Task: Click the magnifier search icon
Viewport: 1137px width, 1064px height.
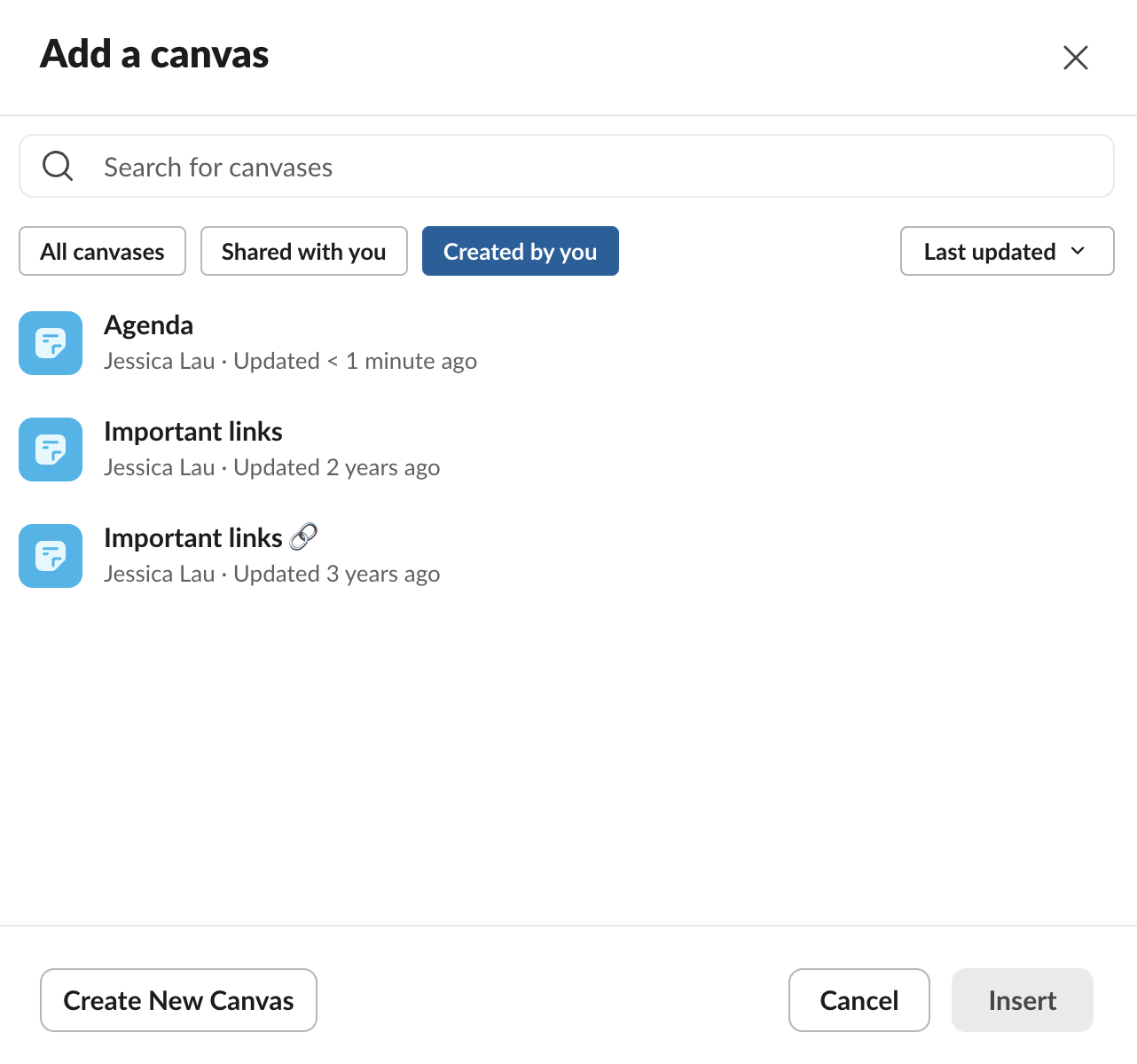Action: click(x=58, y=166)
